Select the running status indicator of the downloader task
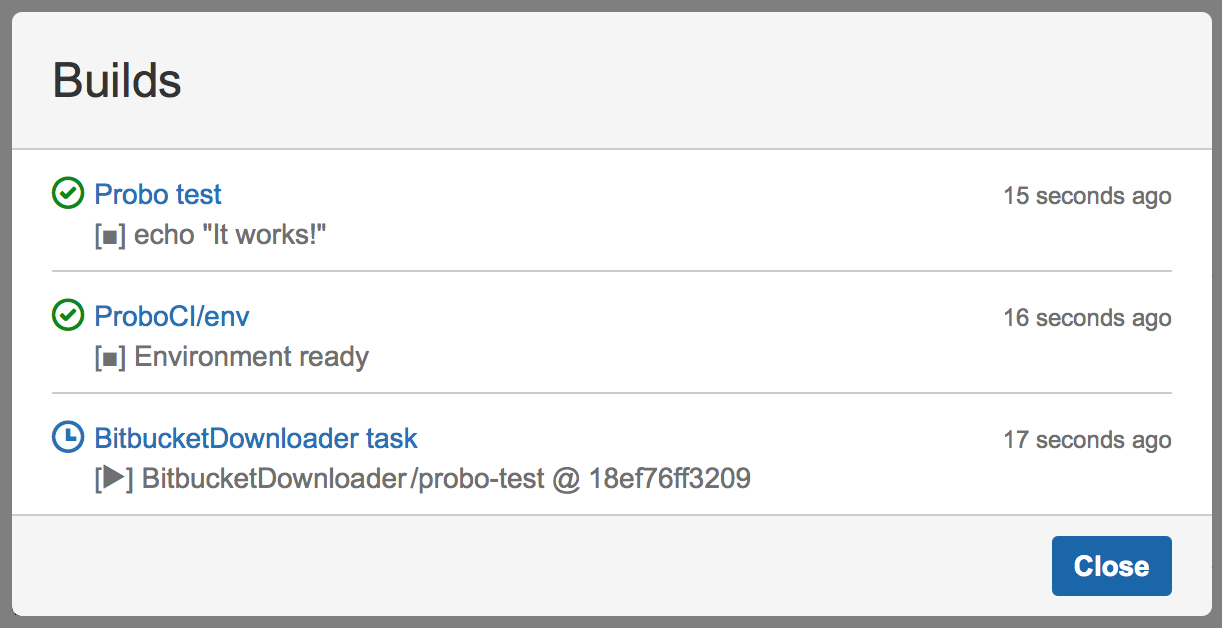Screen dimensions: 1222x628 67,438
